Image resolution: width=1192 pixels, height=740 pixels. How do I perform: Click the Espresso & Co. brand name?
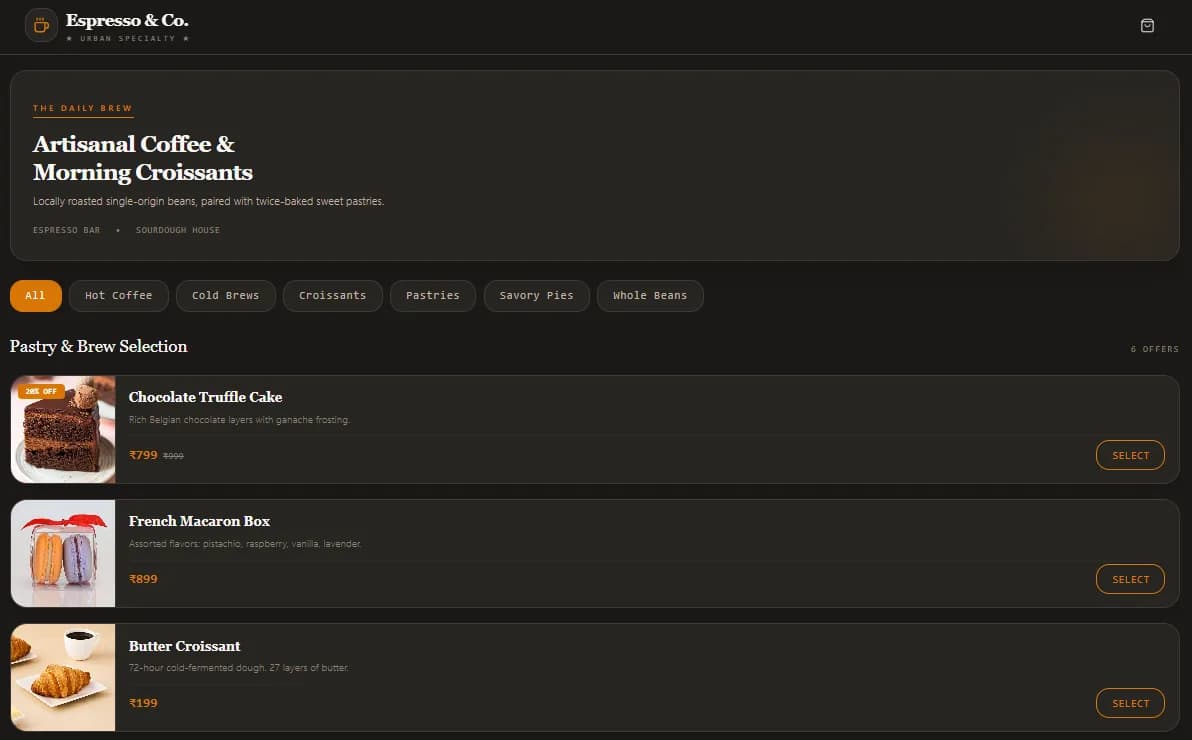127,21
